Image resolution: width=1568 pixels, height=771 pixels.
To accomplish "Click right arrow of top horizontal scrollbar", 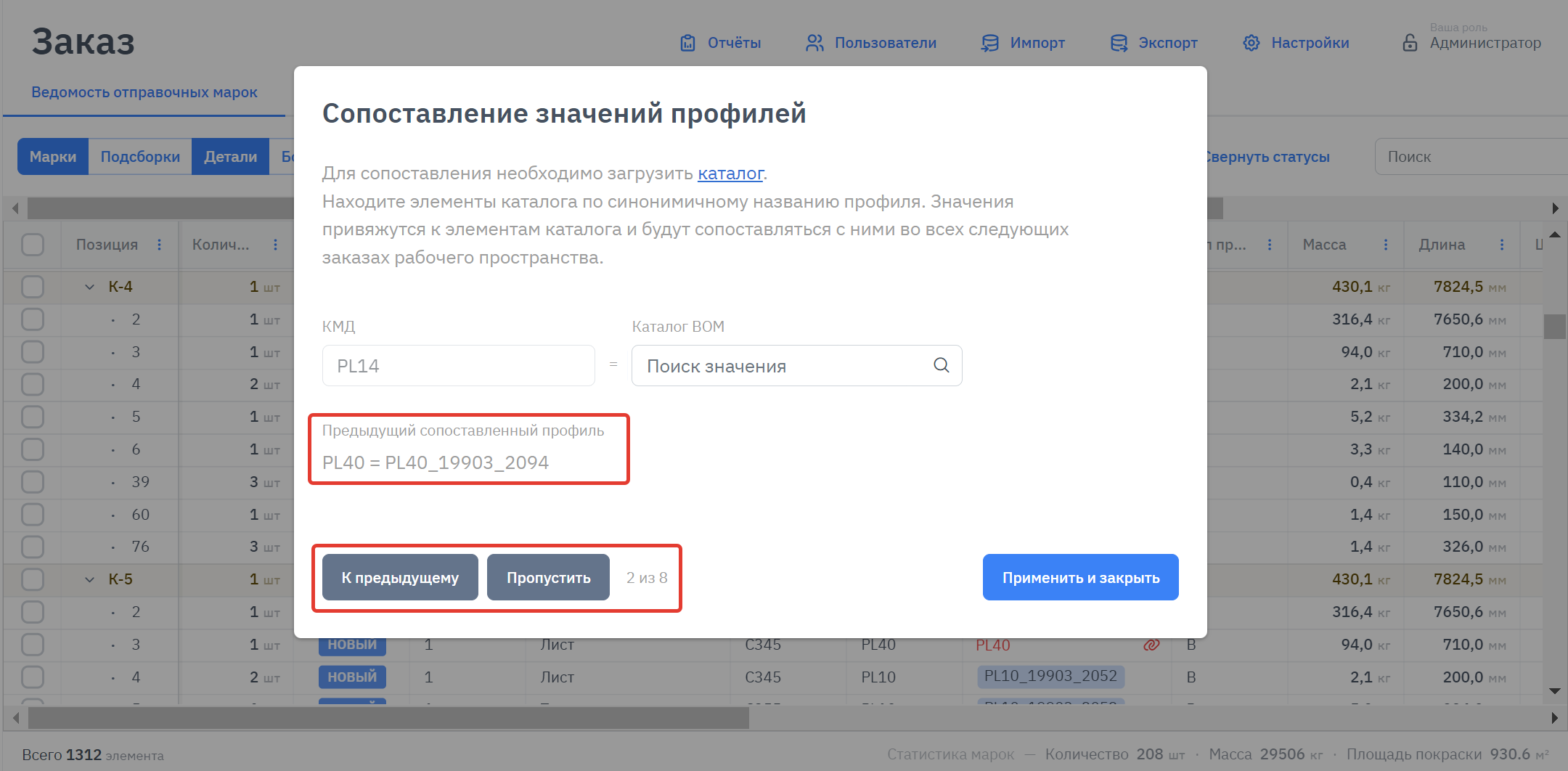I will [x=1555, y=208].
